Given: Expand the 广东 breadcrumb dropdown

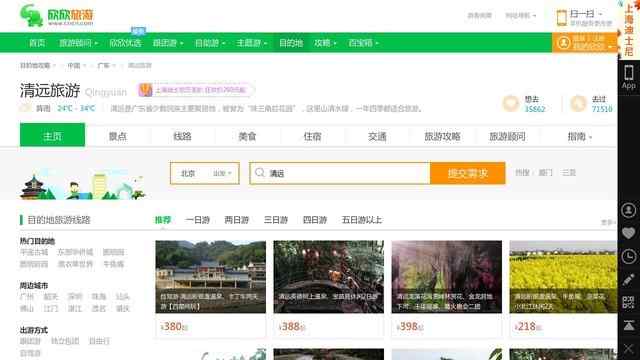Looking at the screenshot, I should (x=114, y=66).
